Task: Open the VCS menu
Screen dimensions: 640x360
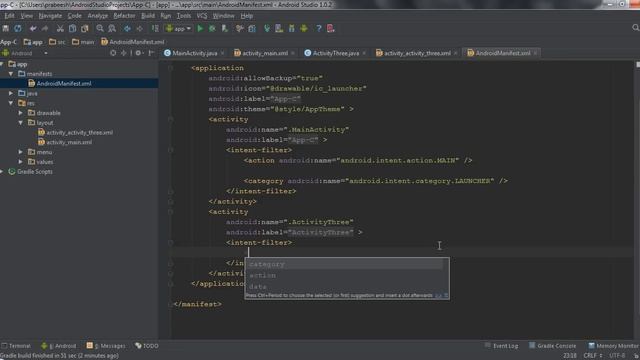Action: 202,16
